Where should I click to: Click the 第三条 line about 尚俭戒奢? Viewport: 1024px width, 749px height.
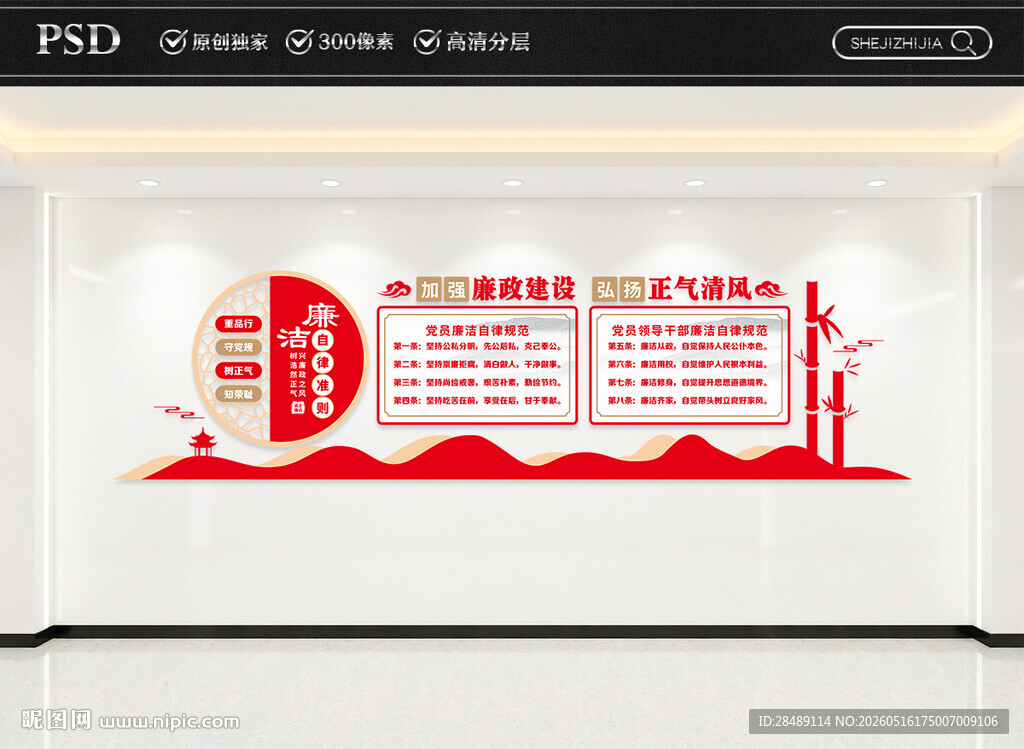[477, 383]
